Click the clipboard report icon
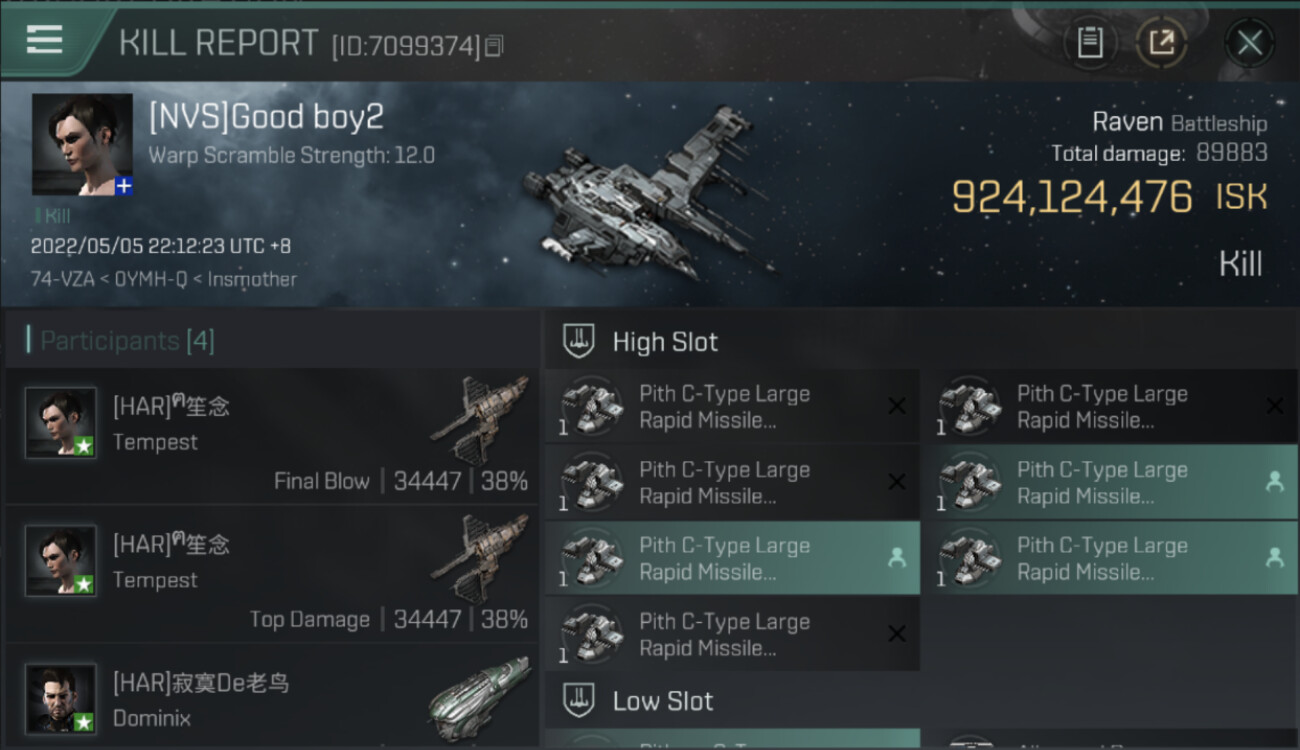The width and height of the screenshot is (1300, 750). (1090, 42)
